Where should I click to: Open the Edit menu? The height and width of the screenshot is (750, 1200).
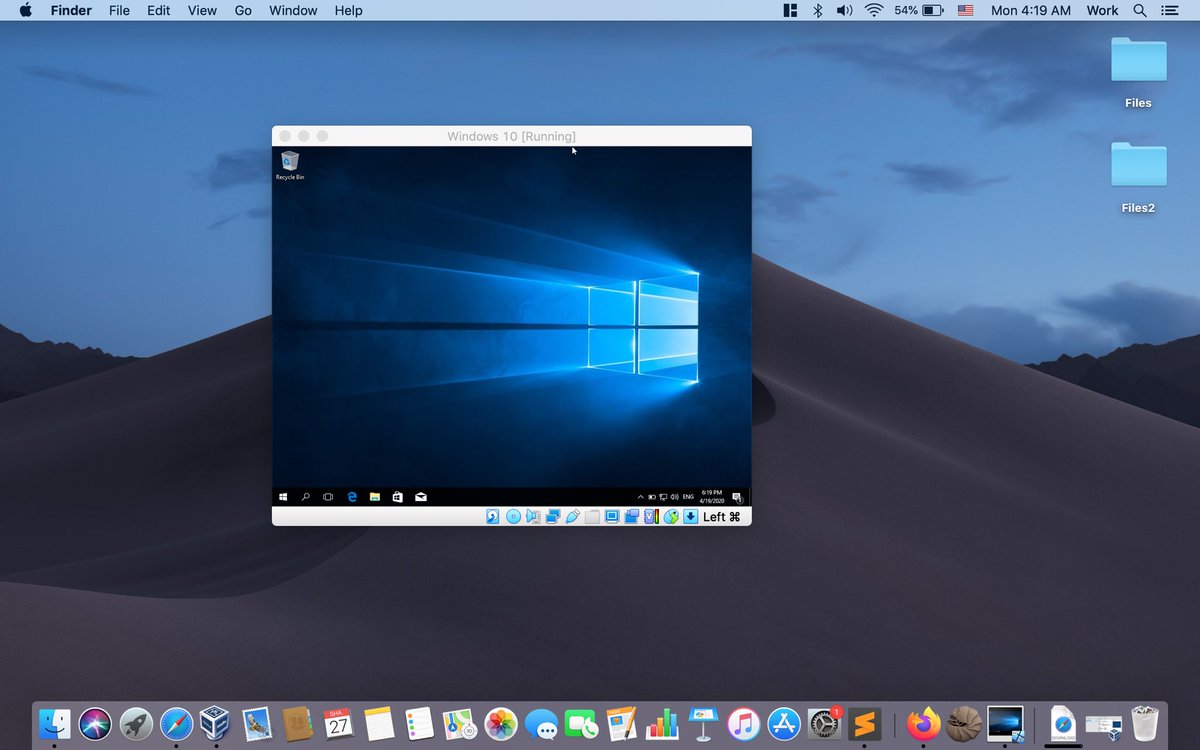pyautogui.click(x=158, y=10)
